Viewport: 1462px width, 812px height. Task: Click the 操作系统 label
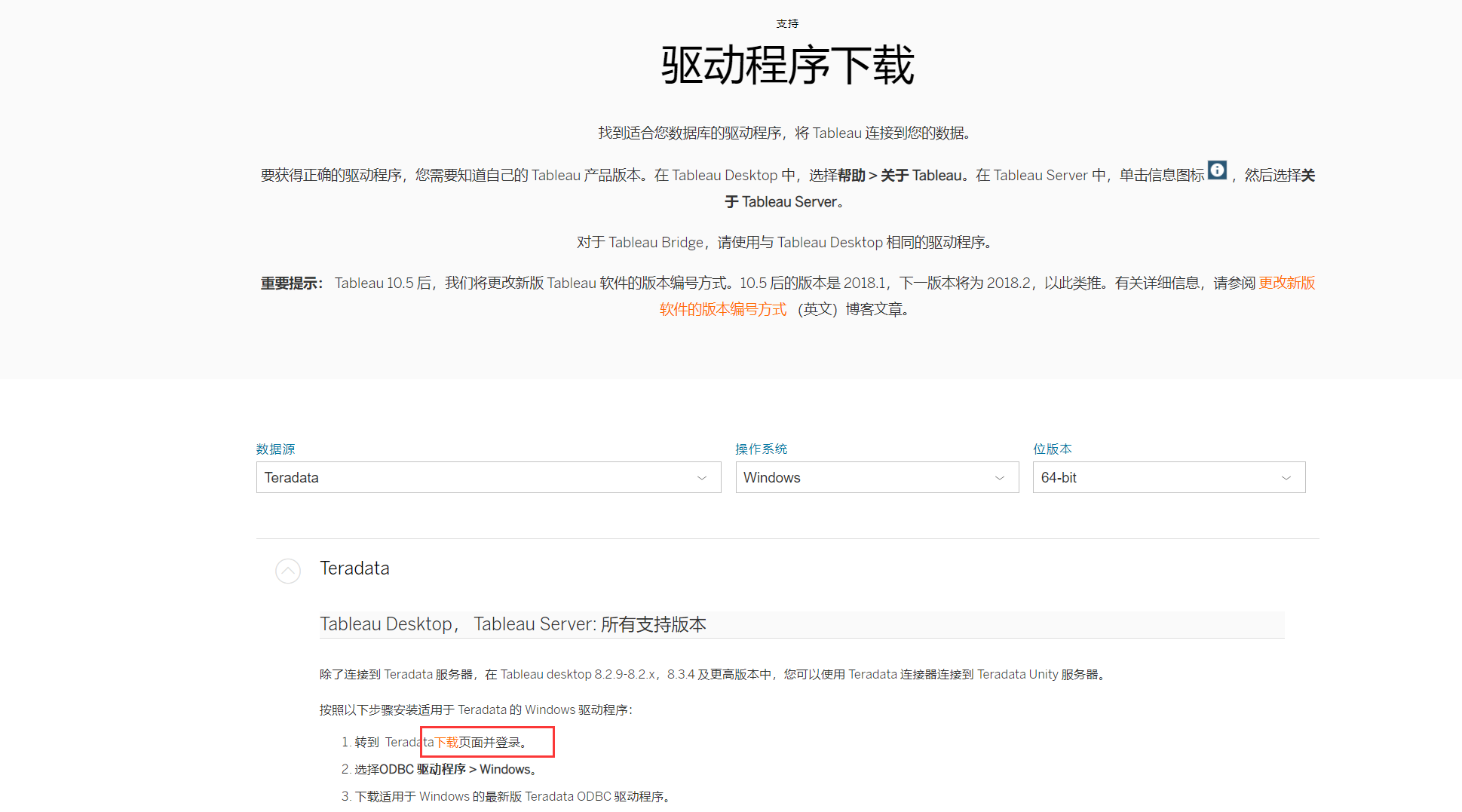(x=761, y=449)
